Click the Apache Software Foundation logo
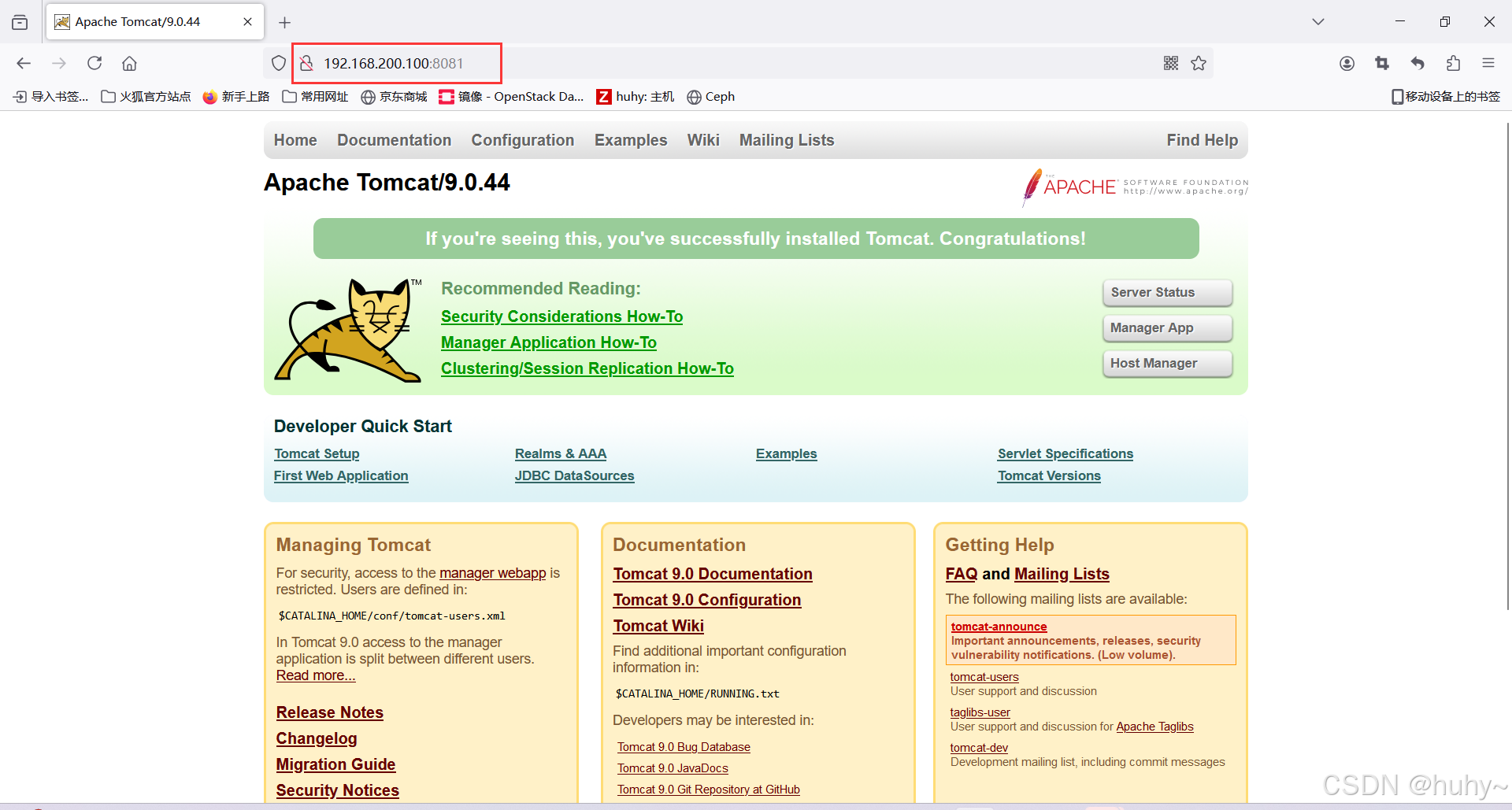The image size is (1512, 810). pos(1135,187)
